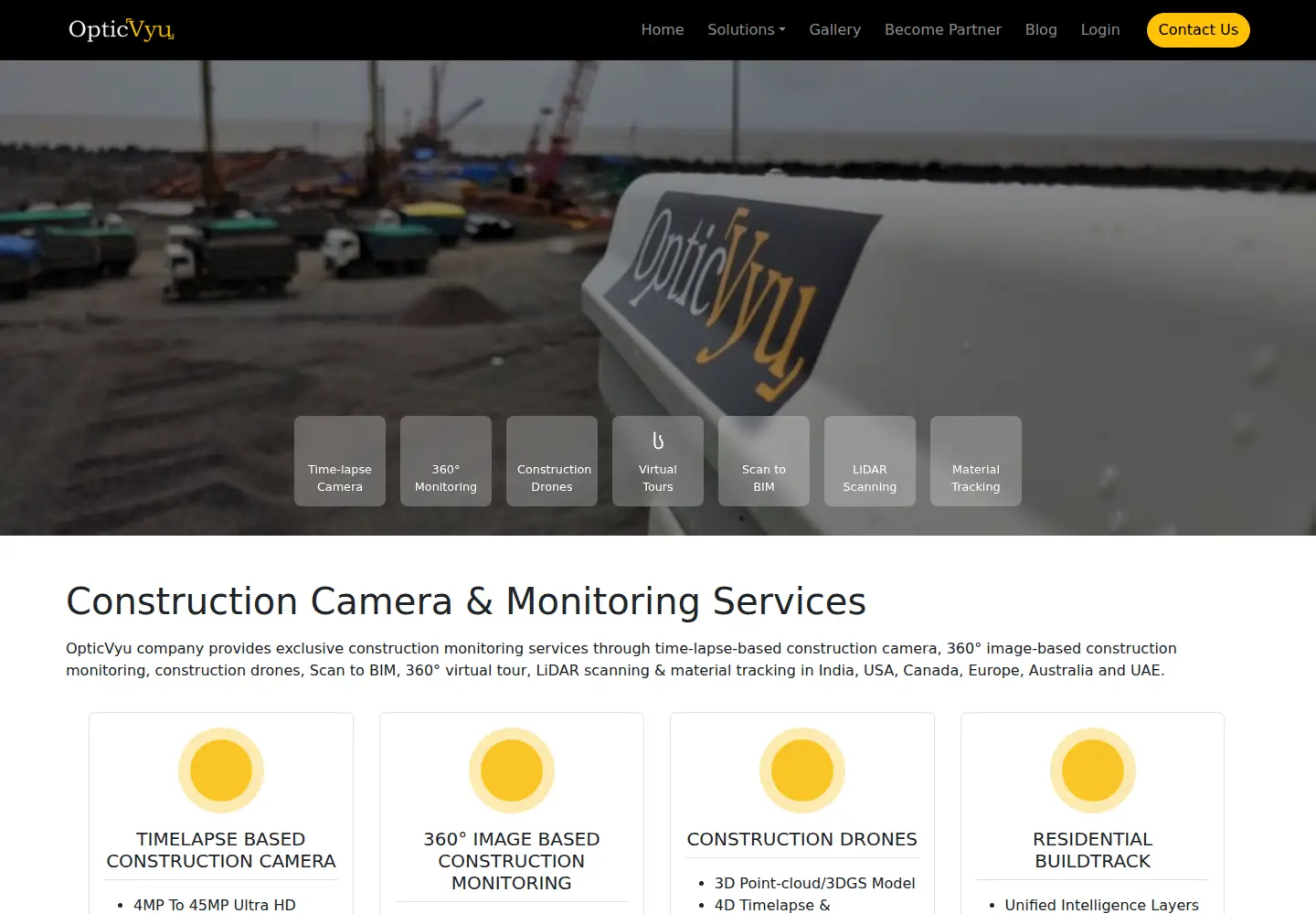
Task: Open the Gallery page
Action: point(835,29)
